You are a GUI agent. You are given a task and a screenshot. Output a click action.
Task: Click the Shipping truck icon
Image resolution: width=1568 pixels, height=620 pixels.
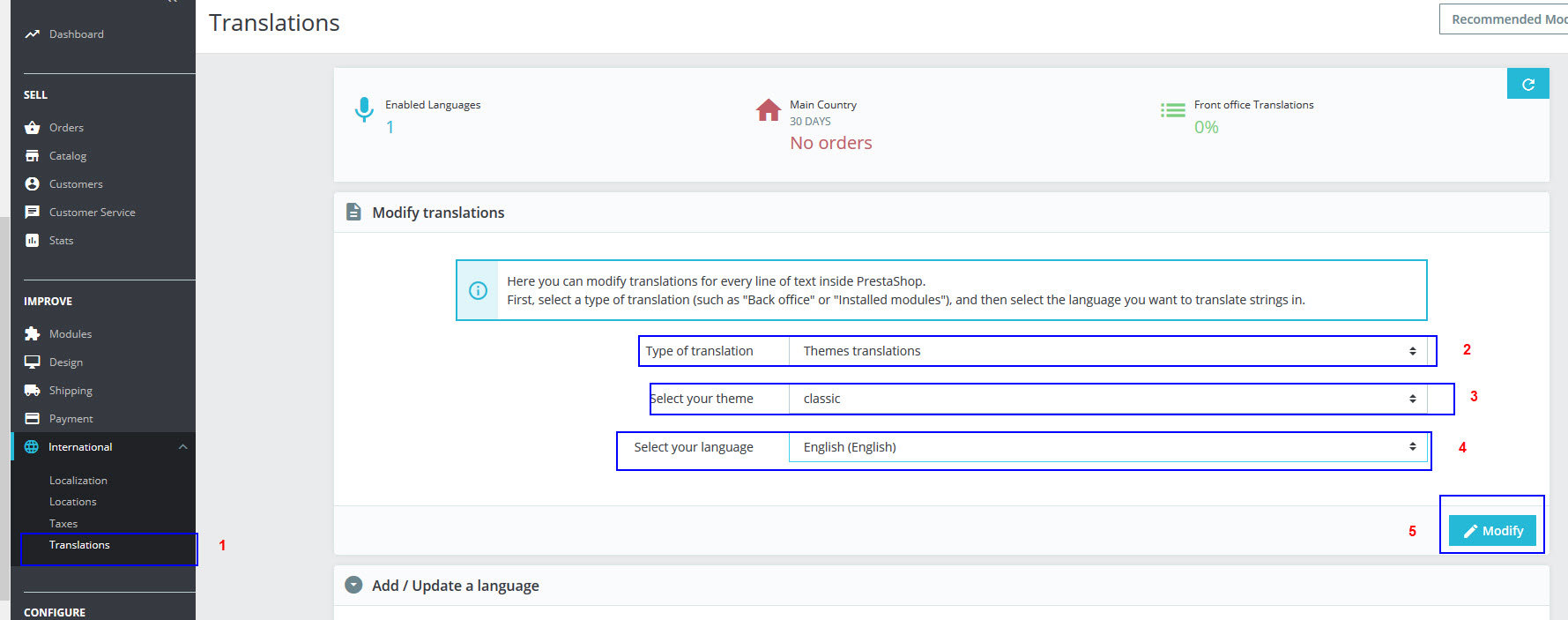coord(33,391)
